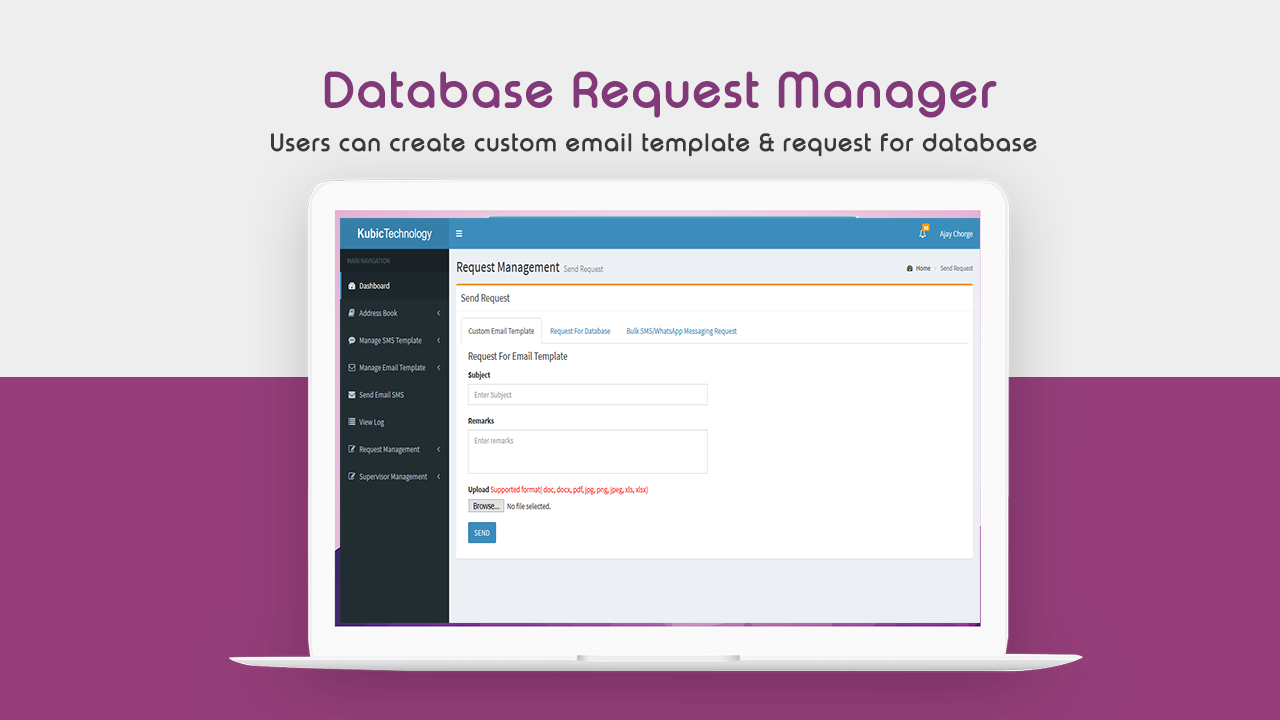The height and width of the screenshot is (720, 1280).
Task: Open Send Email SMS menu item
Action: 394,395
